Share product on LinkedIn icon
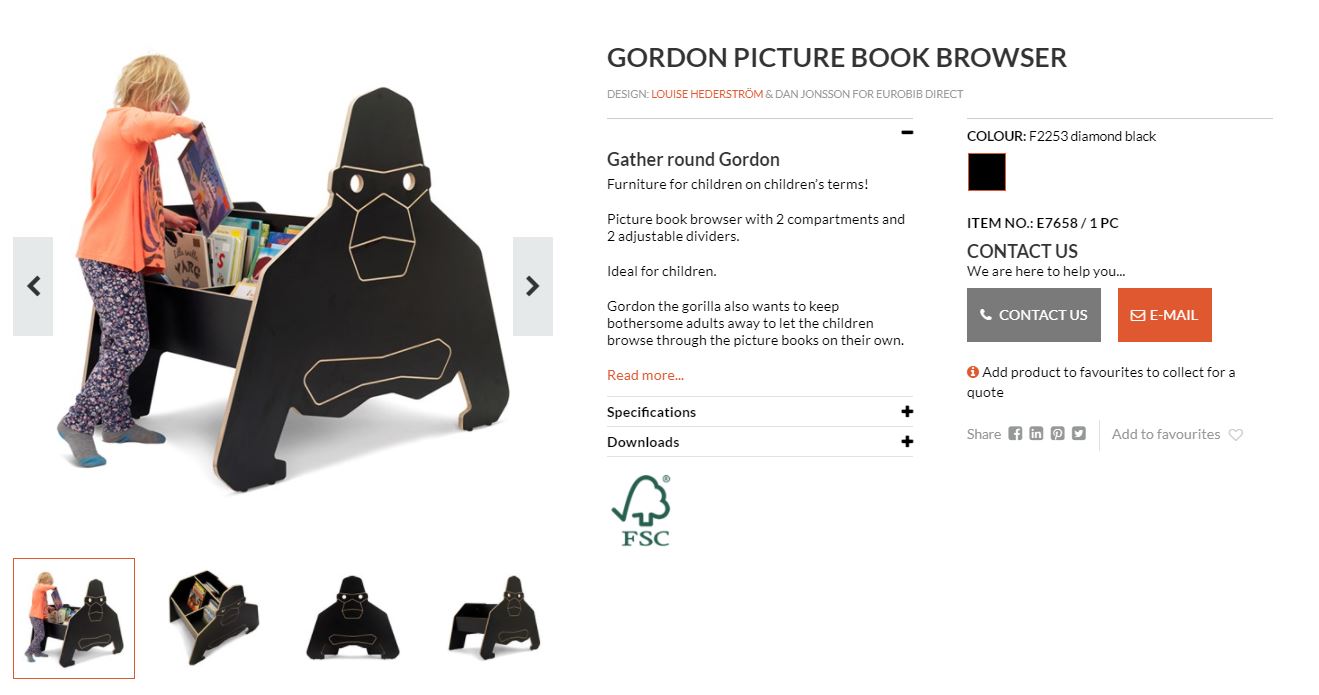Viewport: 1319px width, 695px height. click(1036, 434)
